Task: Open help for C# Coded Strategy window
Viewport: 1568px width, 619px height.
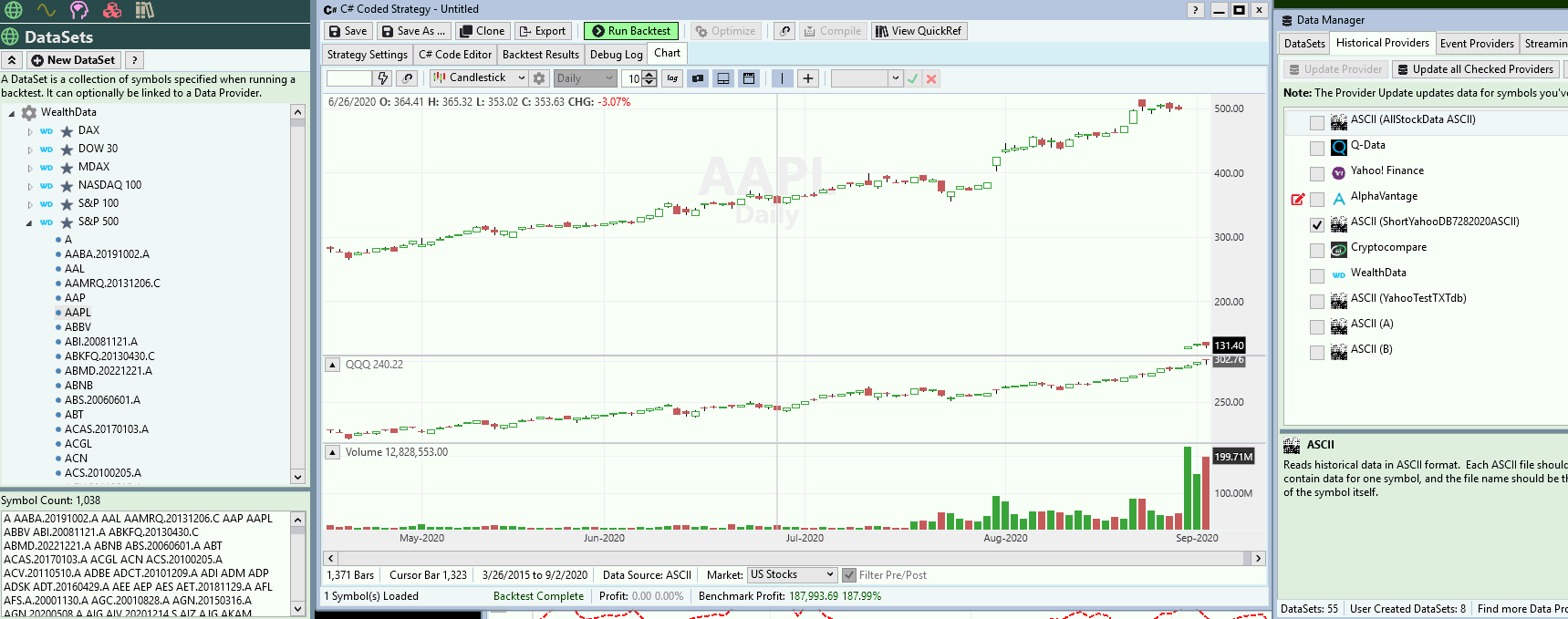Action: tap(1196, 10)
